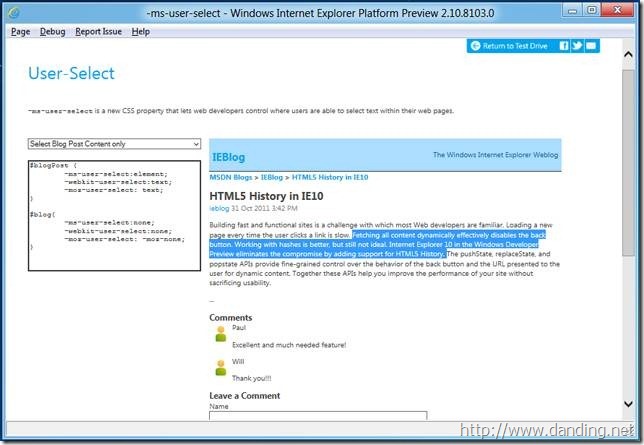This screenshot has width=644, height=445.
Task: Open the Help menu
Action: point(140,32)
